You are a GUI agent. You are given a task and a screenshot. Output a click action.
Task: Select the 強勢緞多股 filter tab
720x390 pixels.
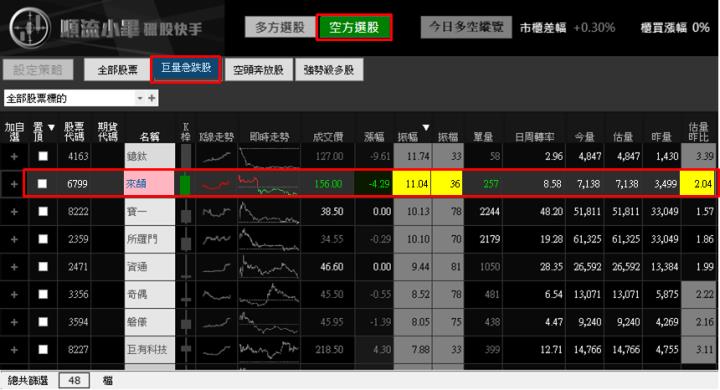click(x=329, y=70)
